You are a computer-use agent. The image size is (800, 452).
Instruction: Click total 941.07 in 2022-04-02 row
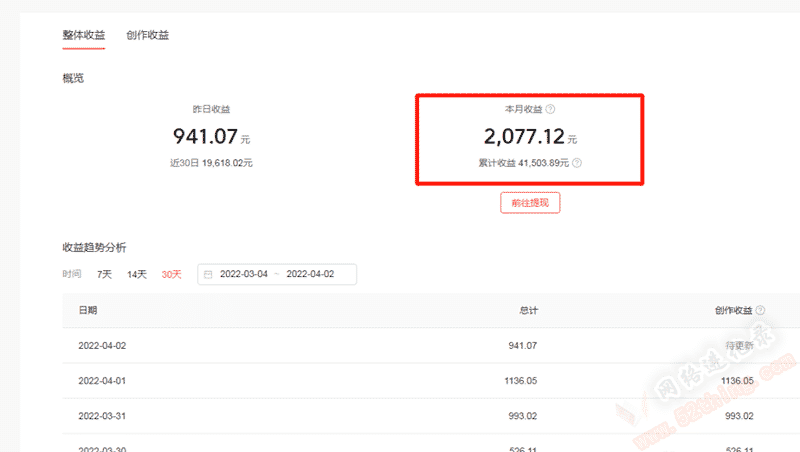click(522, 345)
